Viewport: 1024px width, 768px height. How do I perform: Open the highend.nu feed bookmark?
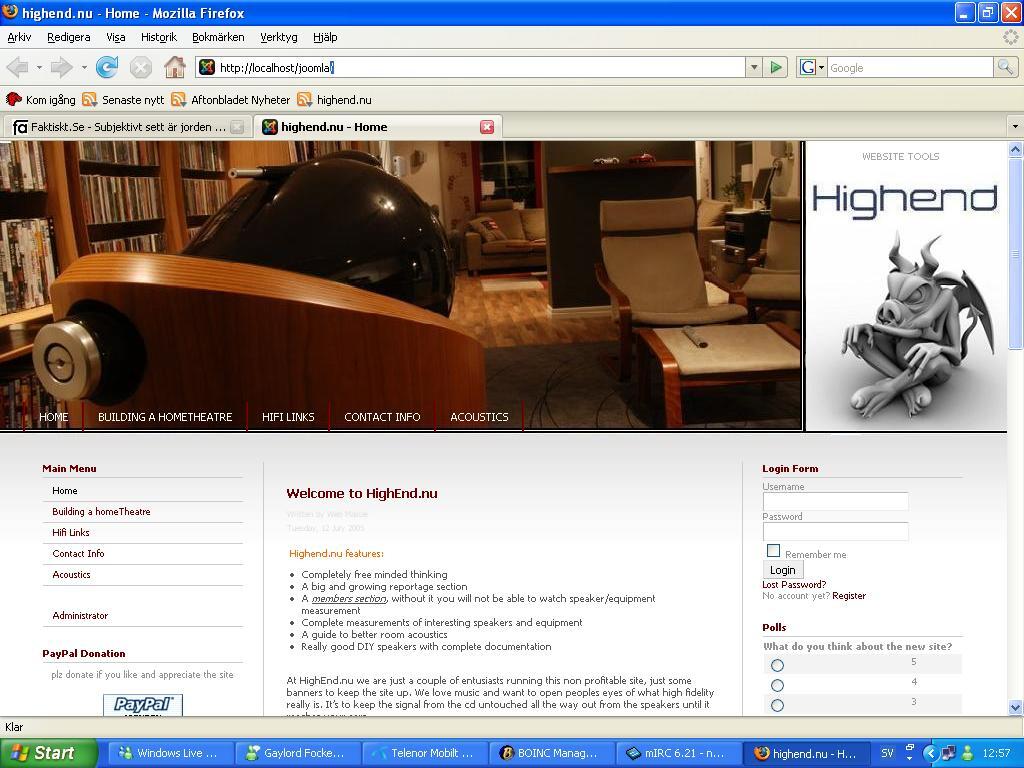click(334, 100)
